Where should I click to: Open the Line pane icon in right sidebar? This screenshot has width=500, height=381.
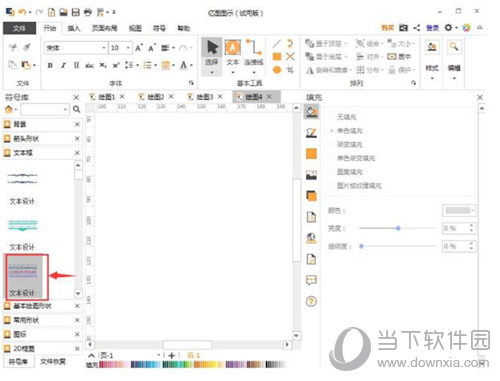(311, 133)
